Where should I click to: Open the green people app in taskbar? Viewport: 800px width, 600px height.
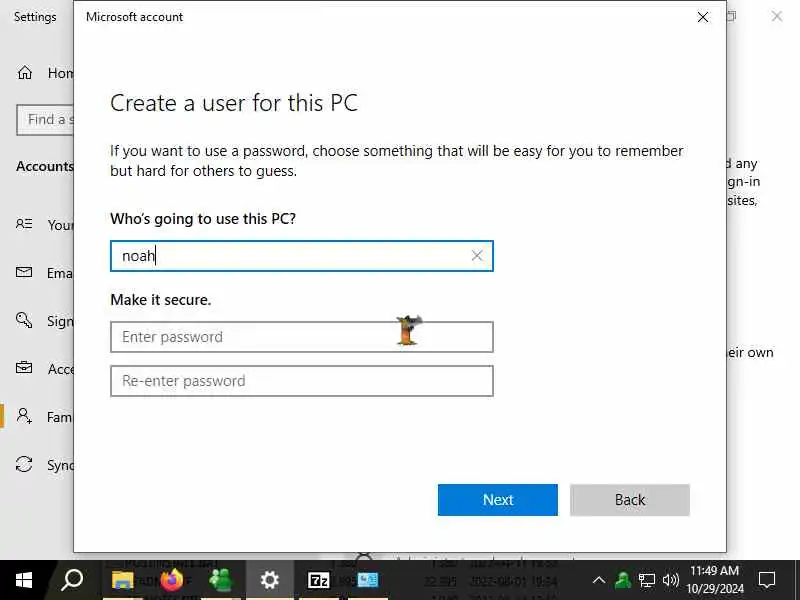220,580
